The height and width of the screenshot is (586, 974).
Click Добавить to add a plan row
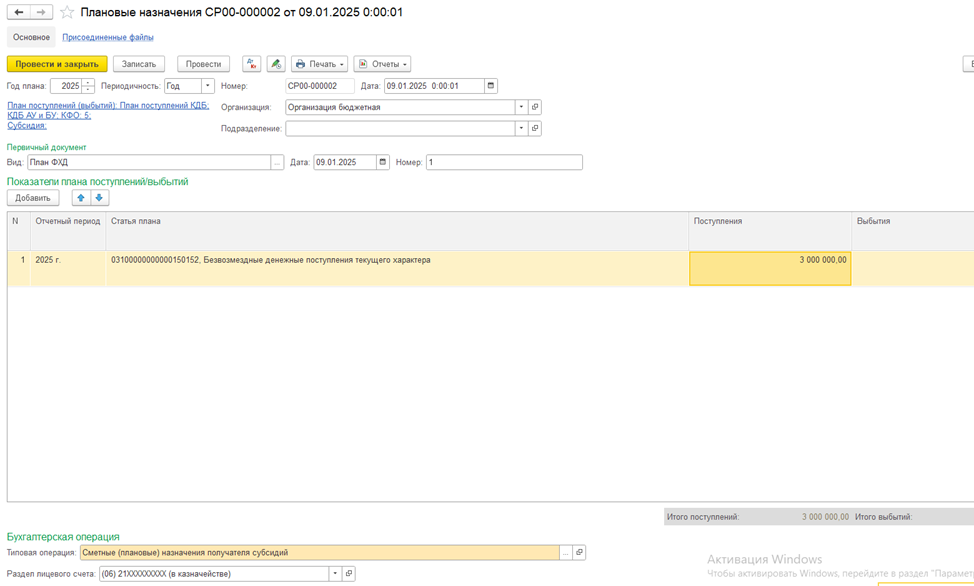pos(33,198)
